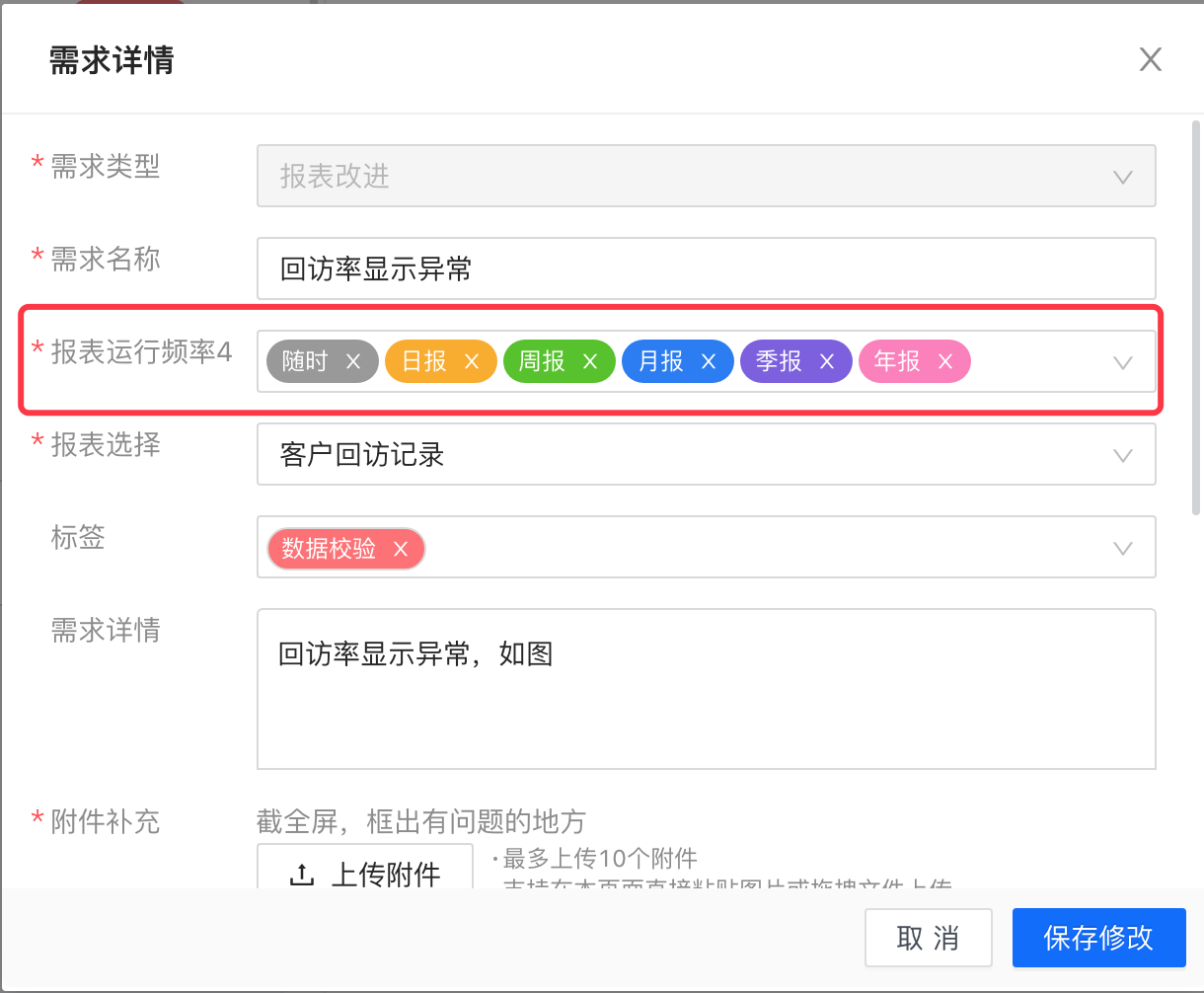Click the dialog's vertical scrollbar
1204x993 pixels.
pyautogui.click(x=1195, y=316)
